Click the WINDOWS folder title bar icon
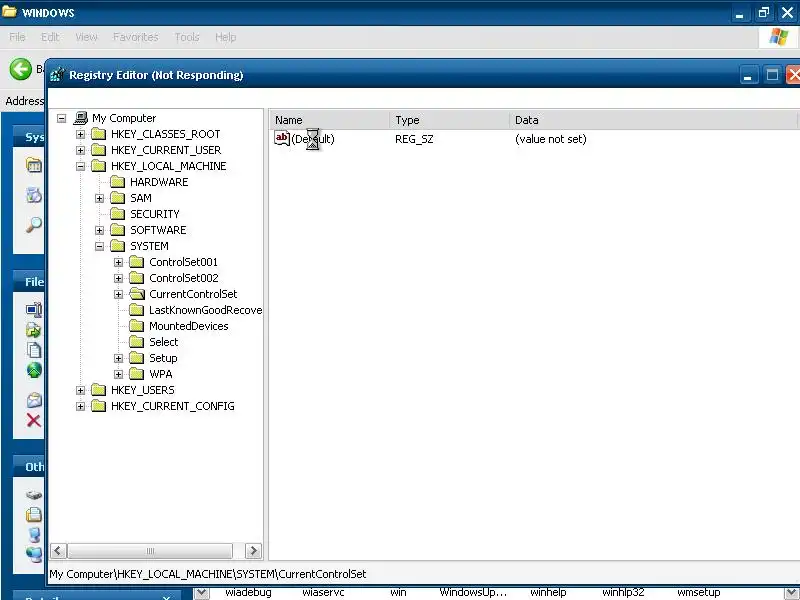The height and width of the screenshot is (600, 800). point(9,12)
